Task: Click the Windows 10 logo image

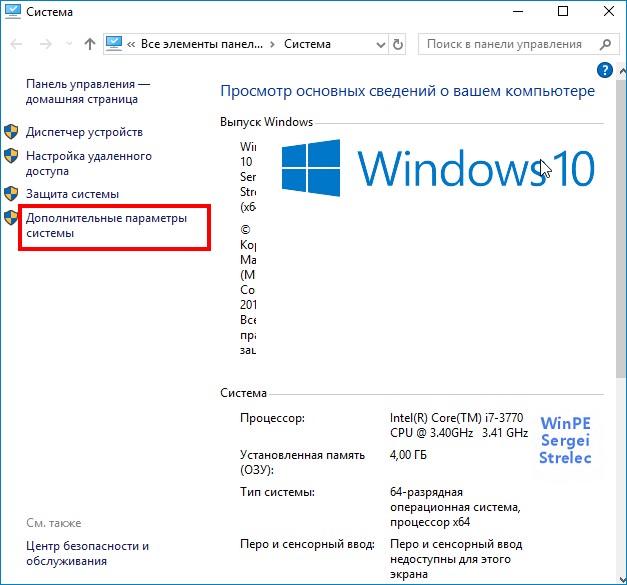Action: 438,168
